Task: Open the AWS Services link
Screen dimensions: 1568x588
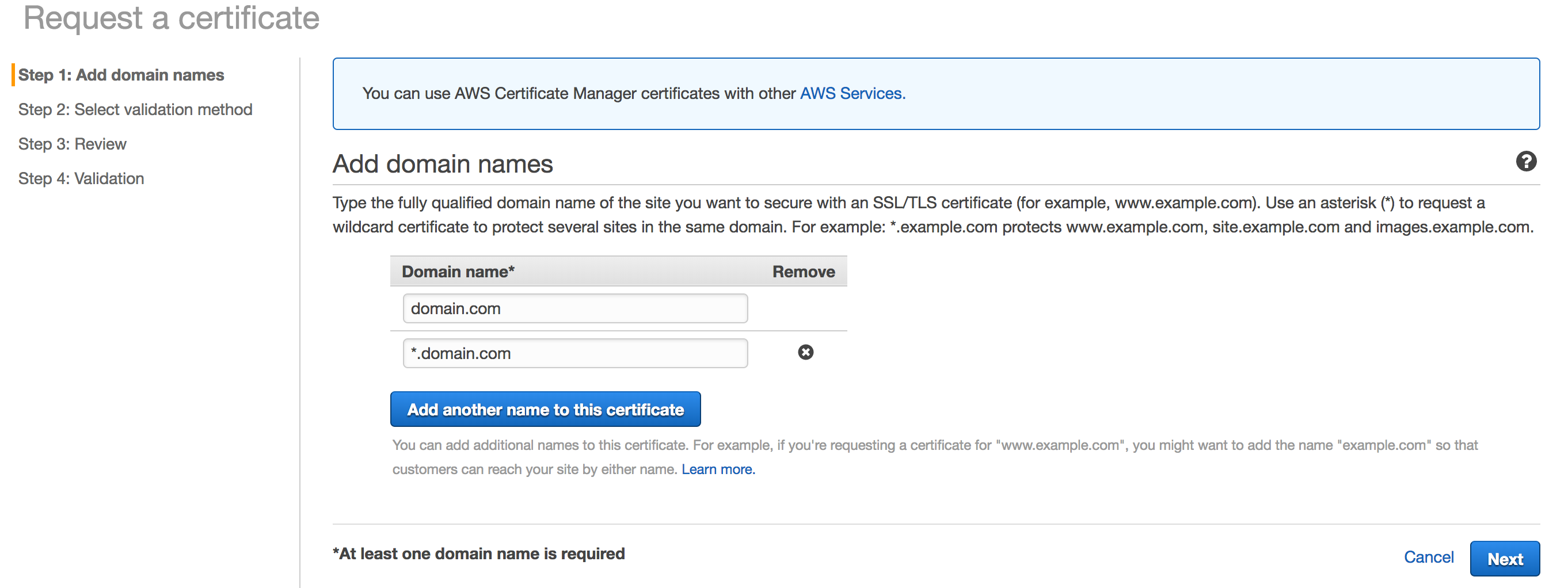Action: [x=852, y=93]
